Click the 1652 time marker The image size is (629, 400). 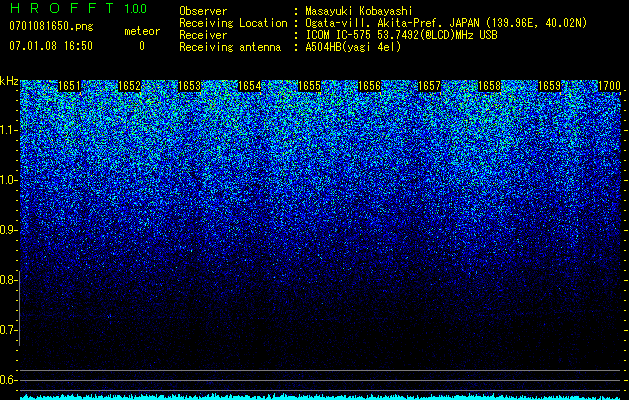(130, 86)
